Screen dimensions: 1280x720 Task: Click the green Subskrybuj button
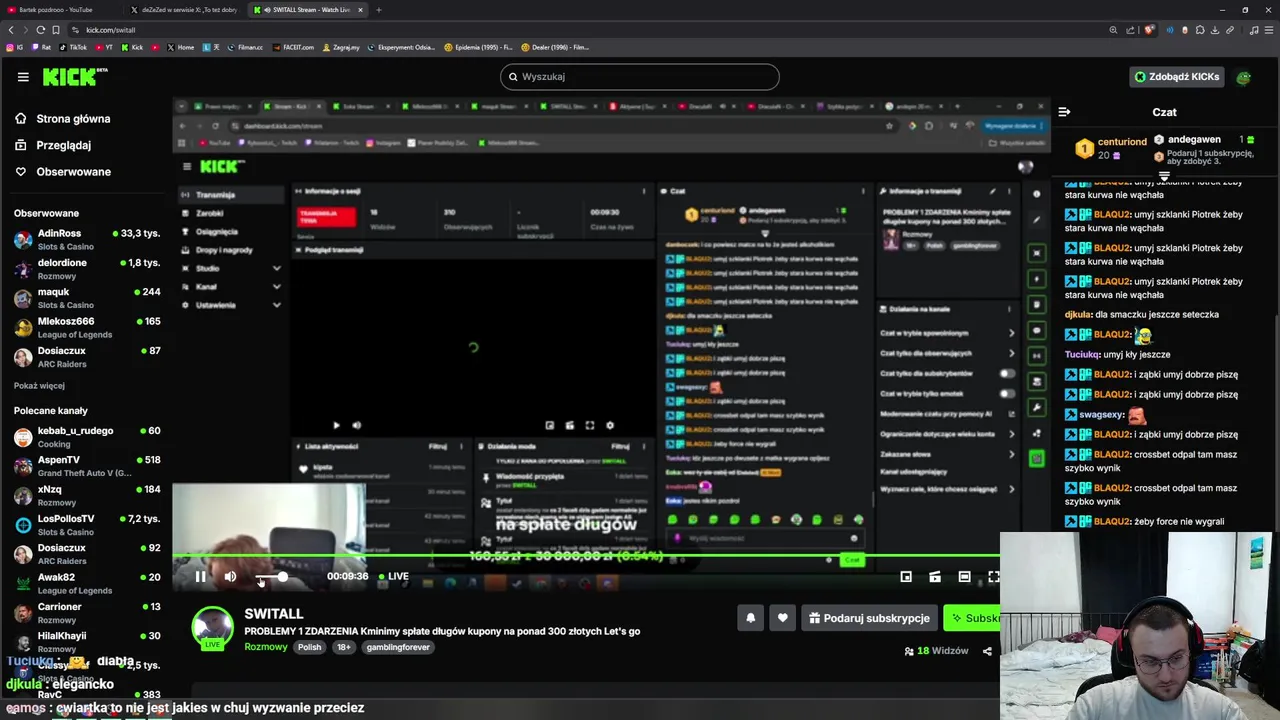click(x=972, y=618)
